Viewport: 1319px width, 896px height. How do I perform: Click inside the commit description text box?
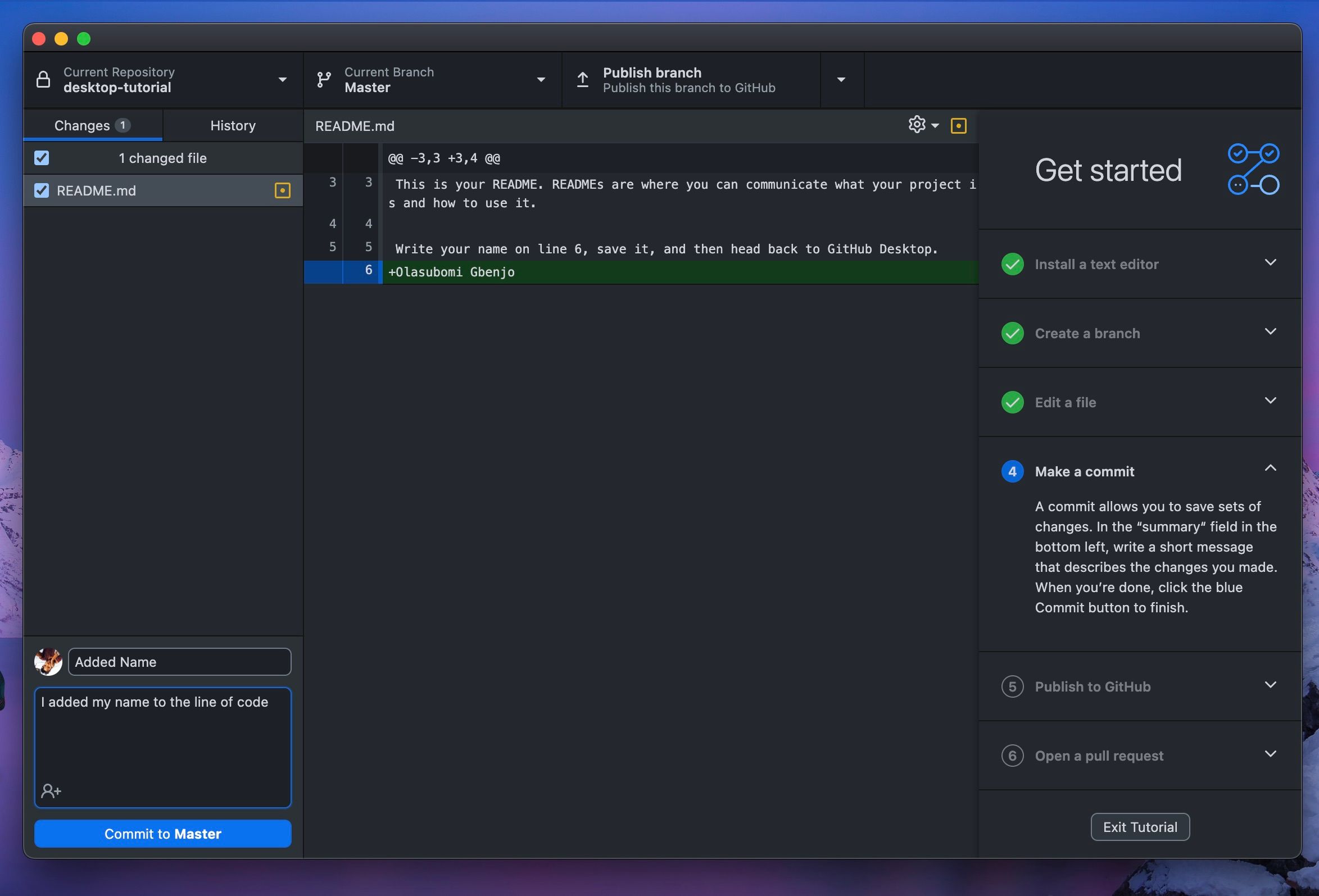162,743
